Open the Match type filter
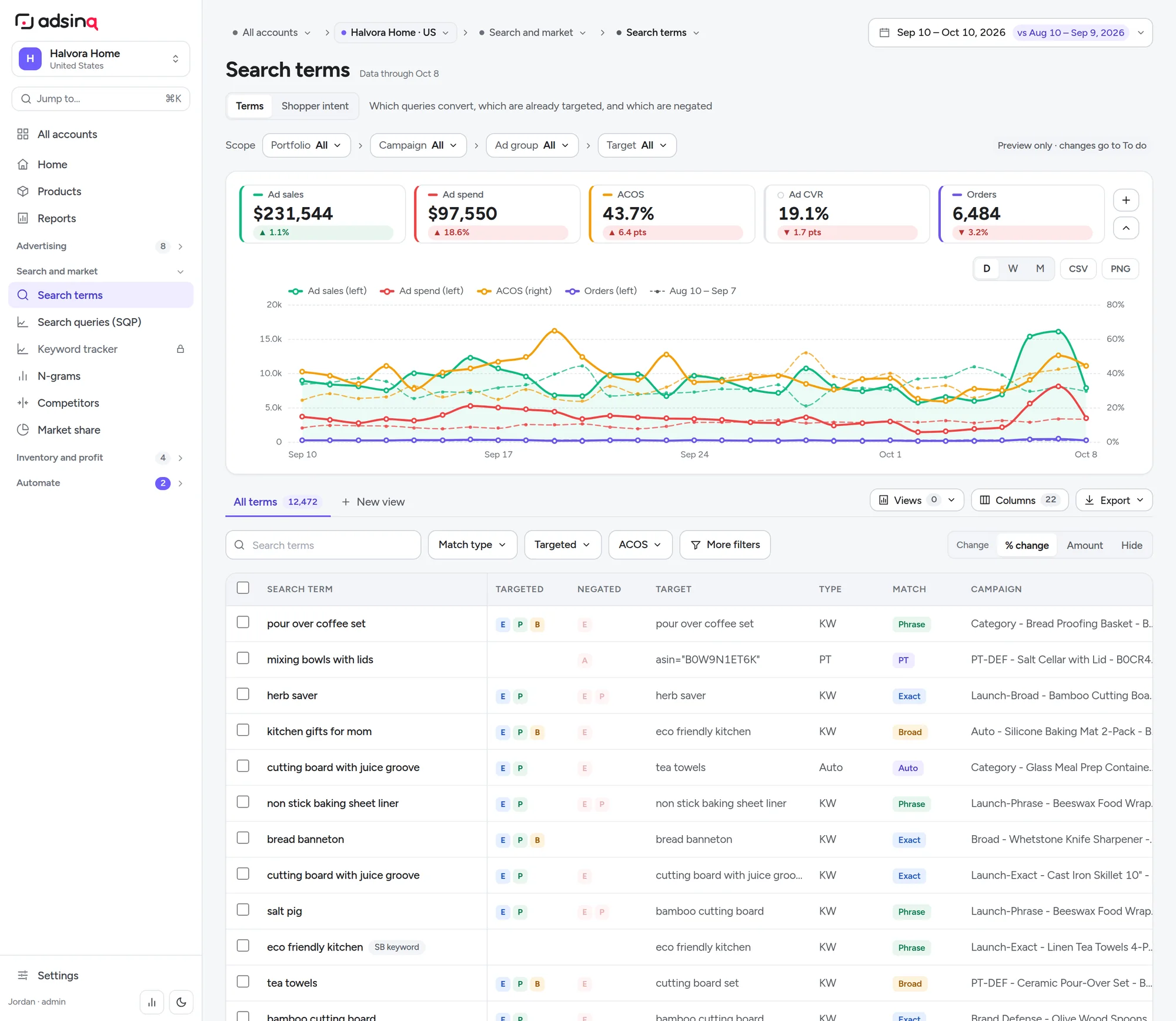This screenshot has width=1176, height=1021. 473,545
